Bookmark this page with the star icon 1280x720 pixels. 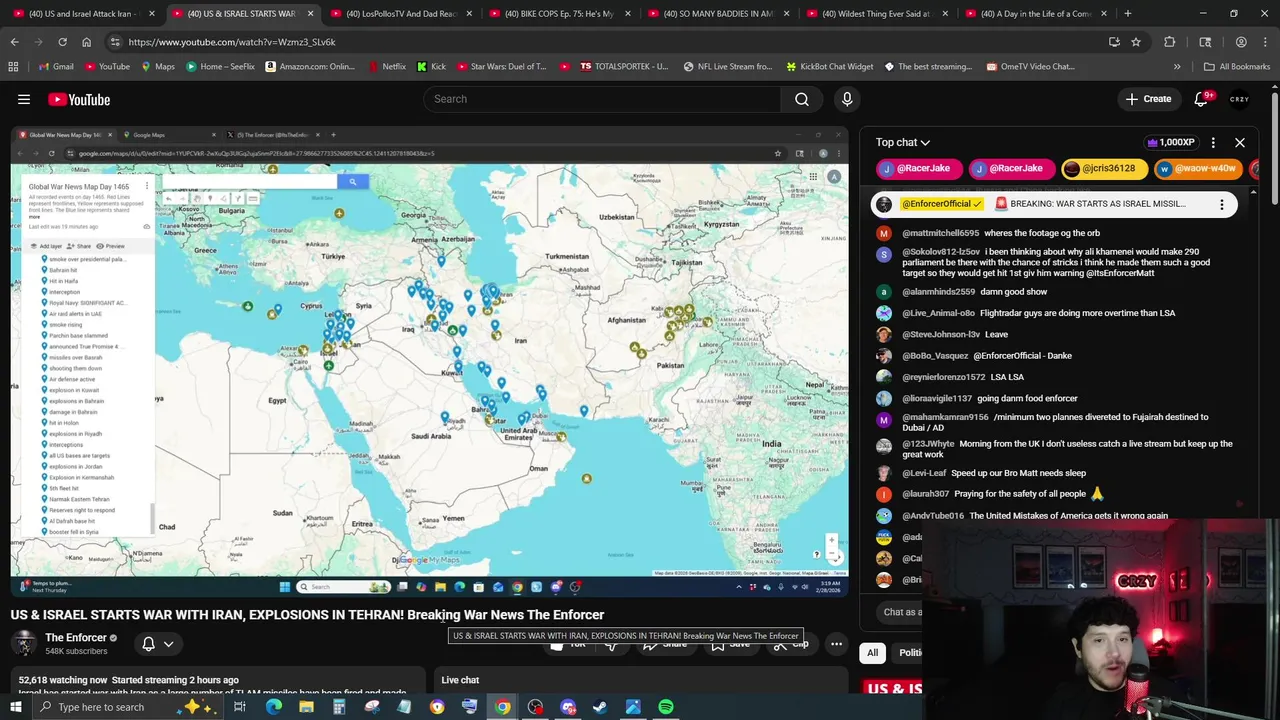[x=1136, y=42]
